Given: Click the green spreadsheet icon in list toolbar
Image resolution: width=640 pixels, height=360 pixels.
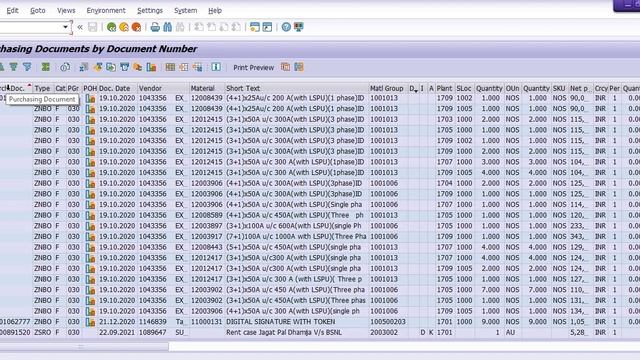Looking at the screenshot, I should pyautogui.click(x=46, y=67).
